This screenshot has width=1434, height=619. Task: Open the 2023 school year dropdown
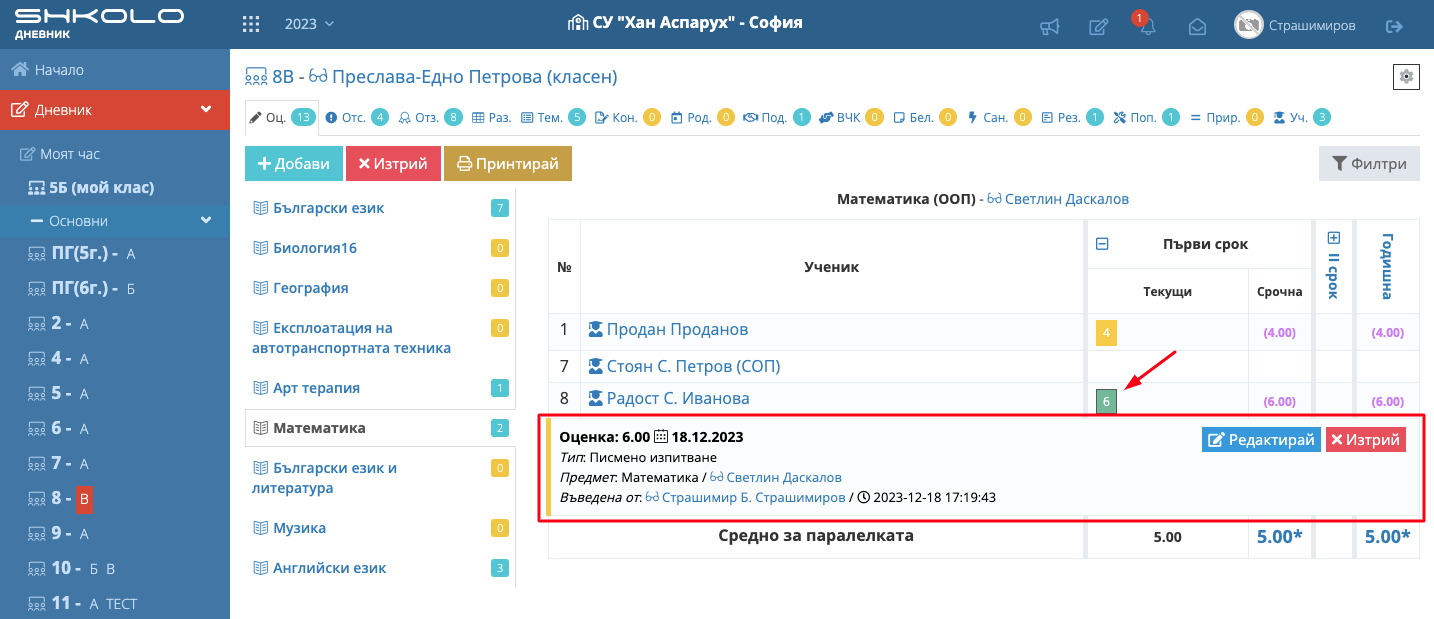coord(309,23)
